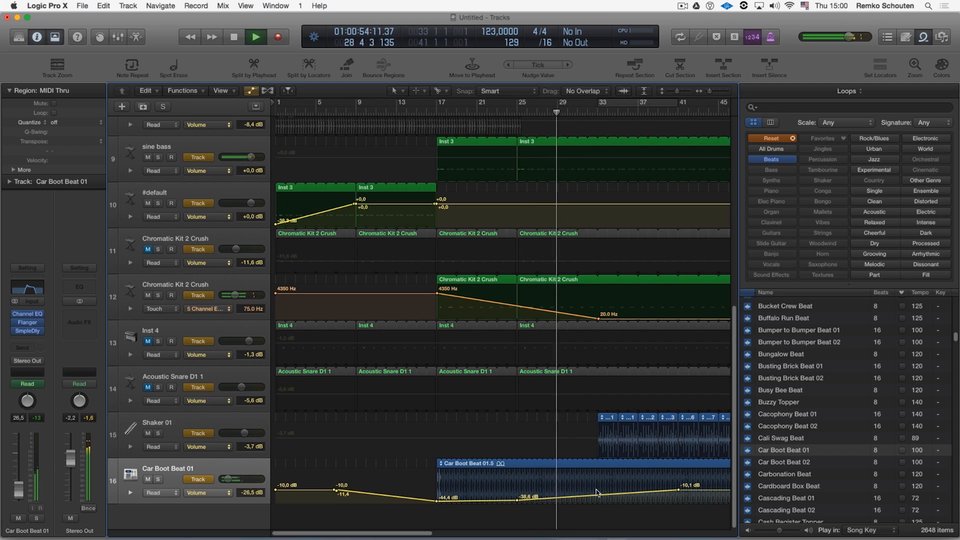960x540 pixels.
Task: Open the tracks area View dropdown
Action: [224, 91]
